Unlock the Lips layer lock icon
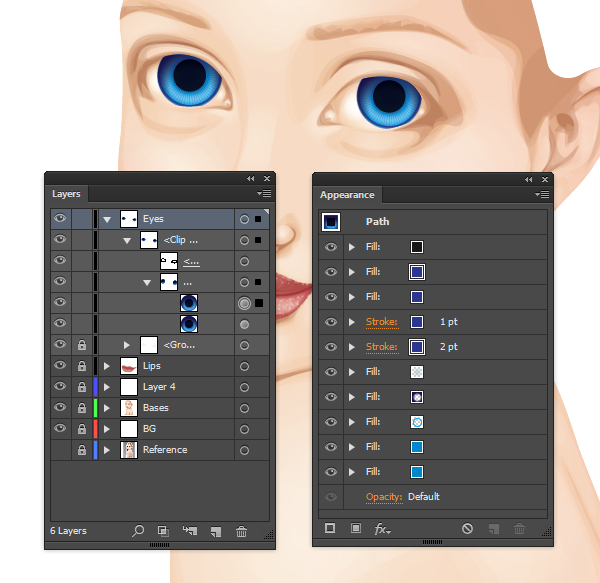 [x=82, y=366]
